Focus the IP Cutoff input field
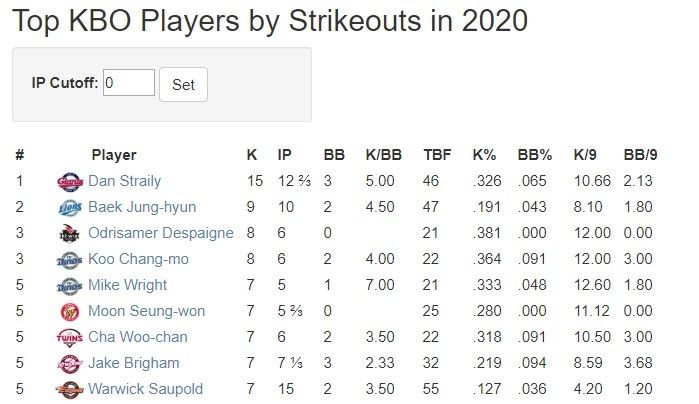The width and height of the screenshot is (699, 404). [x=129, y=83]
